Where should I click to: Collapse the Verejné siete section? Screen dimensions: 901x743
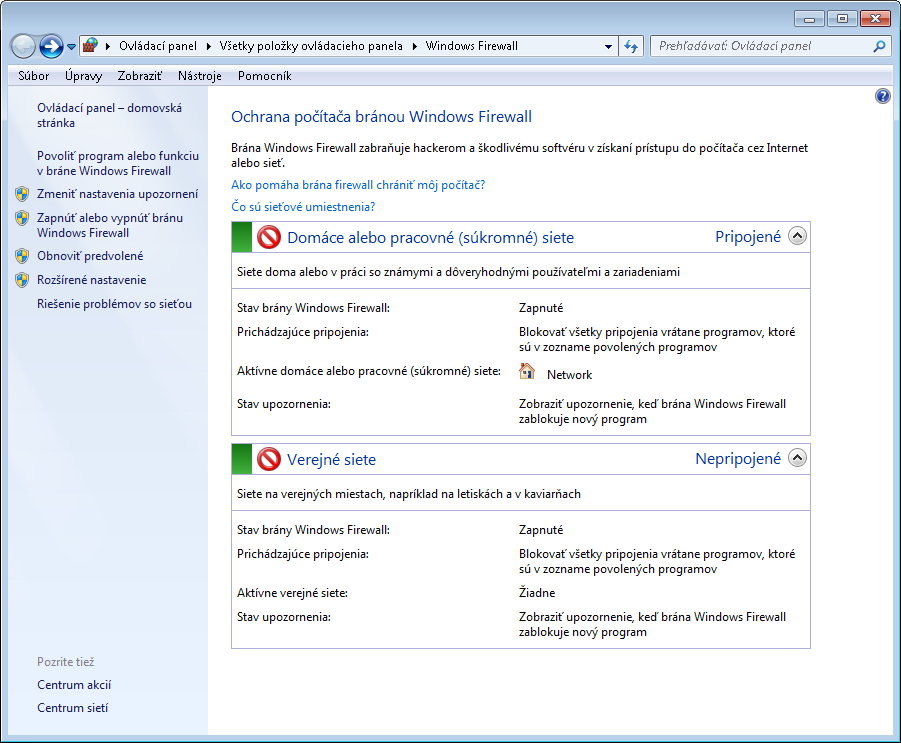pyautogui.click(x=798, y=457)
